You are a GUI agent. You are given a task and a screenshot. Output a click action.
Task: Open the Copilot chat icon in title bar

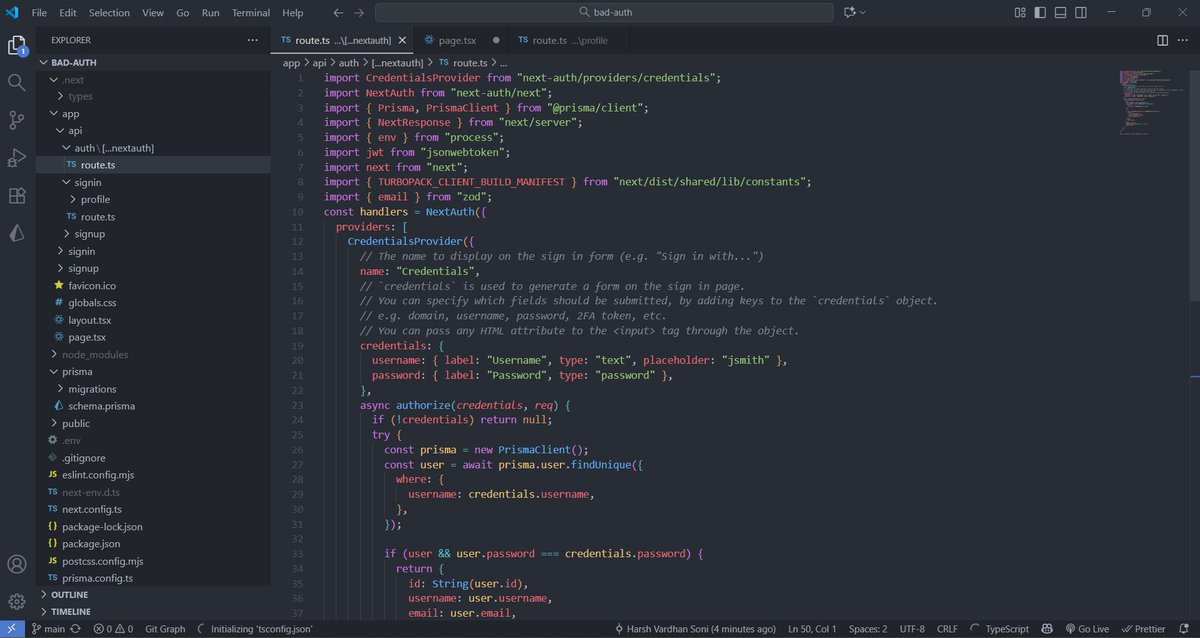pos(850,12)
